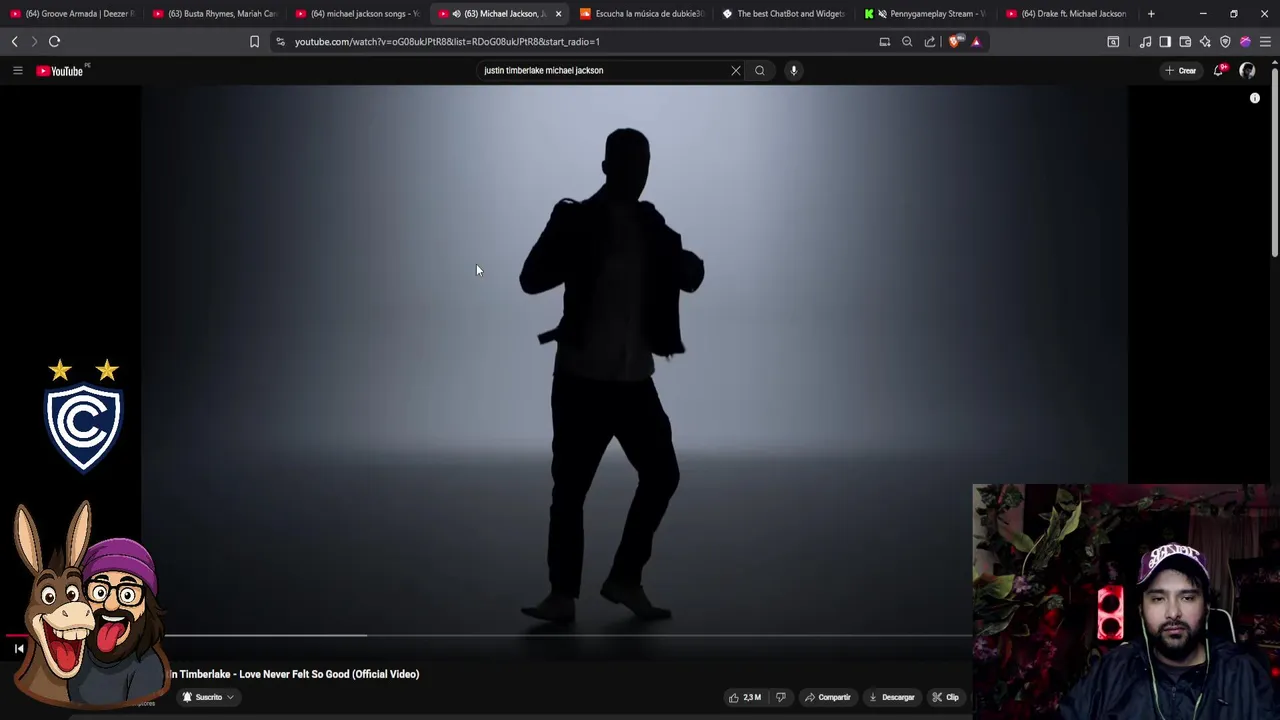Open the Brave VPN shield icon
The image size is (1280, 720).
click(1225, 41)
